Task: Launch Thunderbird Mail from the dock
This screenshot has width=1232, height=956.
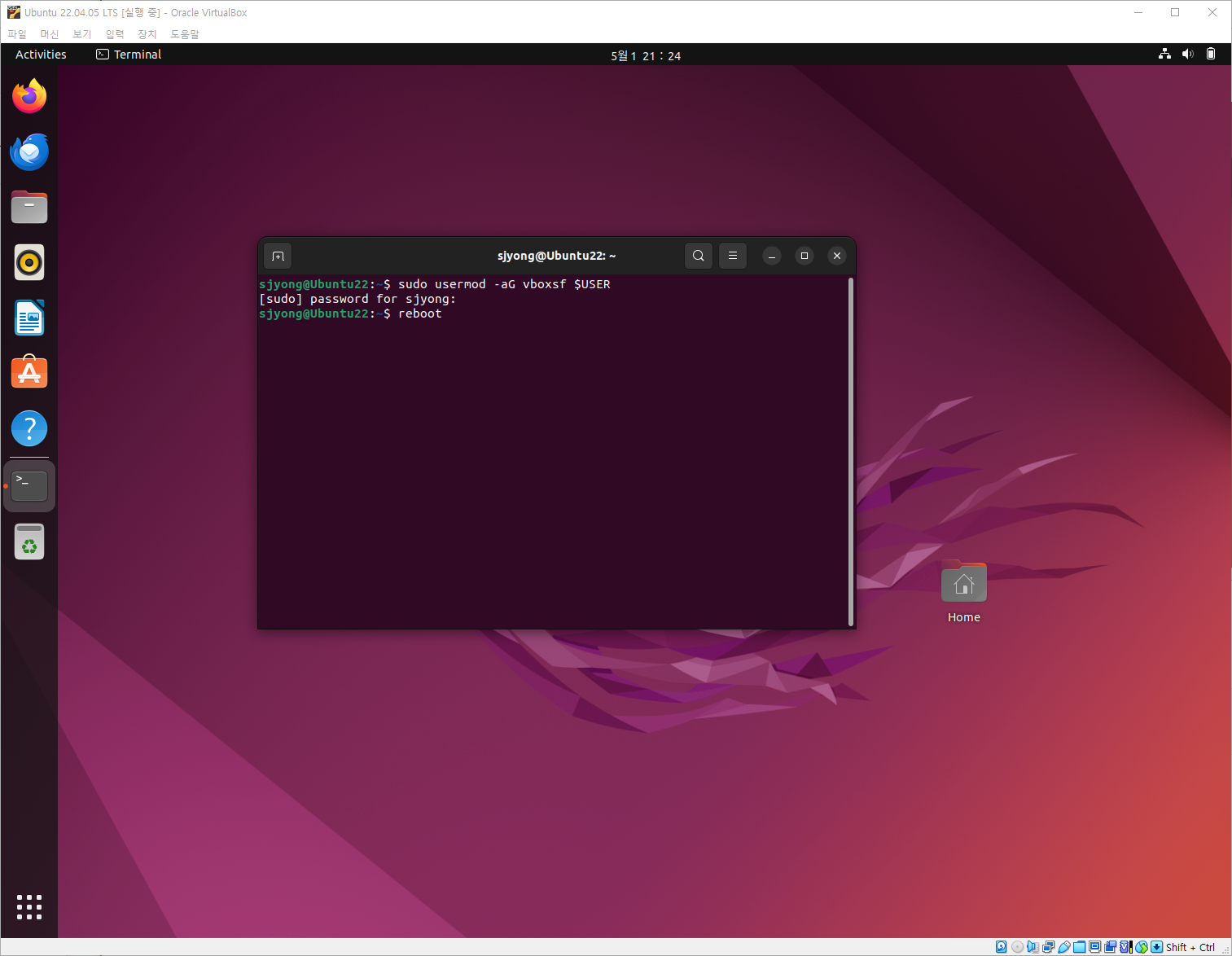Action: (29, 151)
